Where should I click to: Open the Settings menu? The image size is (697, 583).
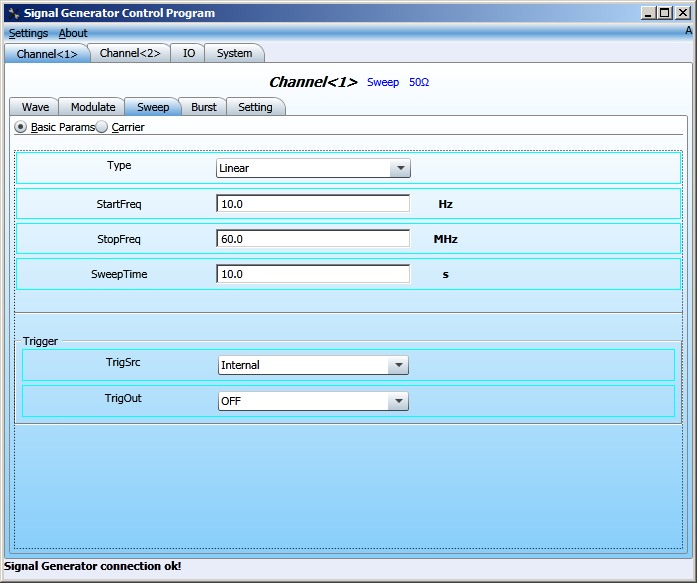(x=28, y=33)
